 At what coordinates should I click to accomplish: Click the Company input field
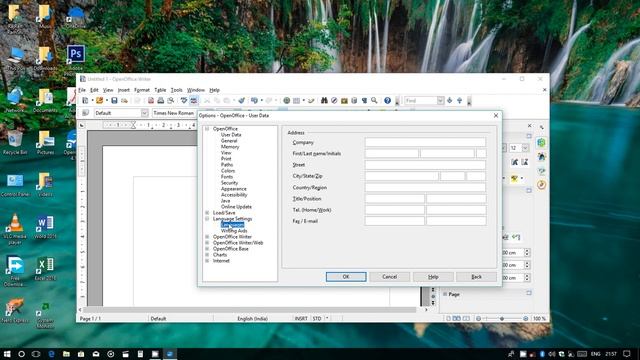click(x=425, y=142)
